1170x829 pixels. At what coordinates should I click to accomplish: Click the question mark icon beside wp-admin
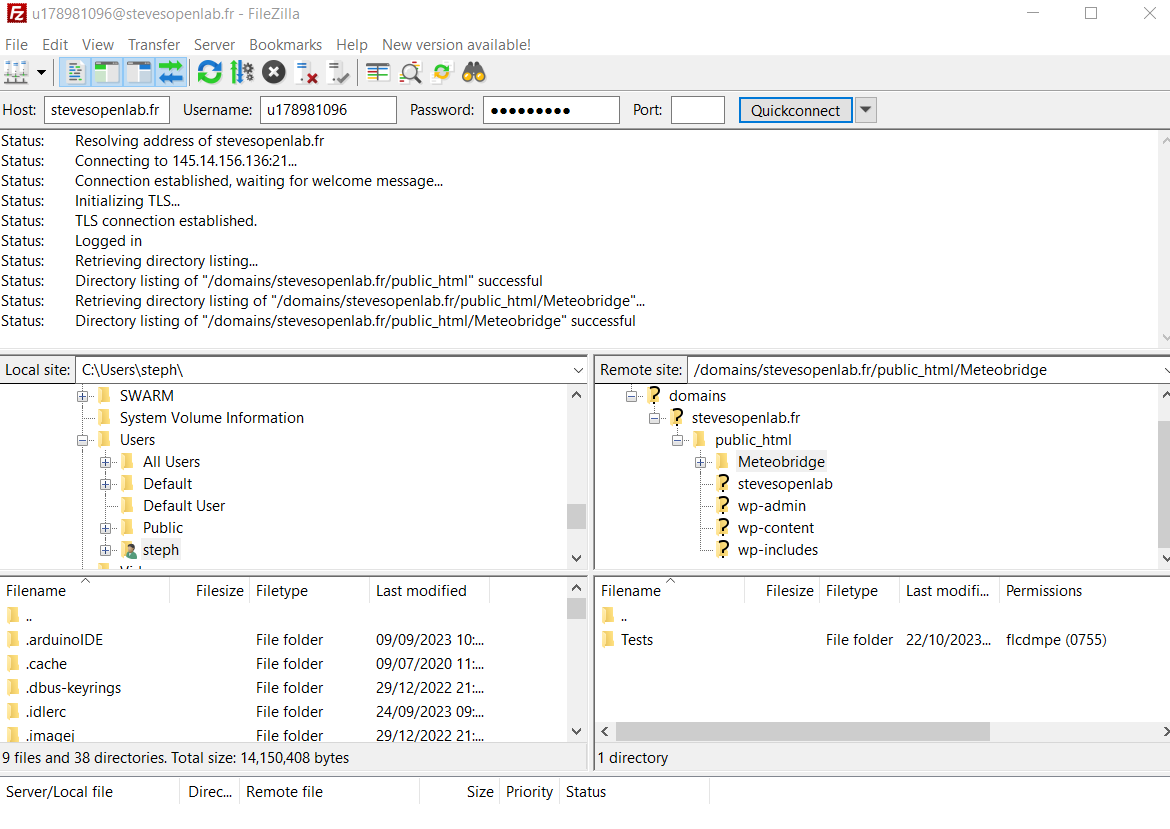point(723,505)
